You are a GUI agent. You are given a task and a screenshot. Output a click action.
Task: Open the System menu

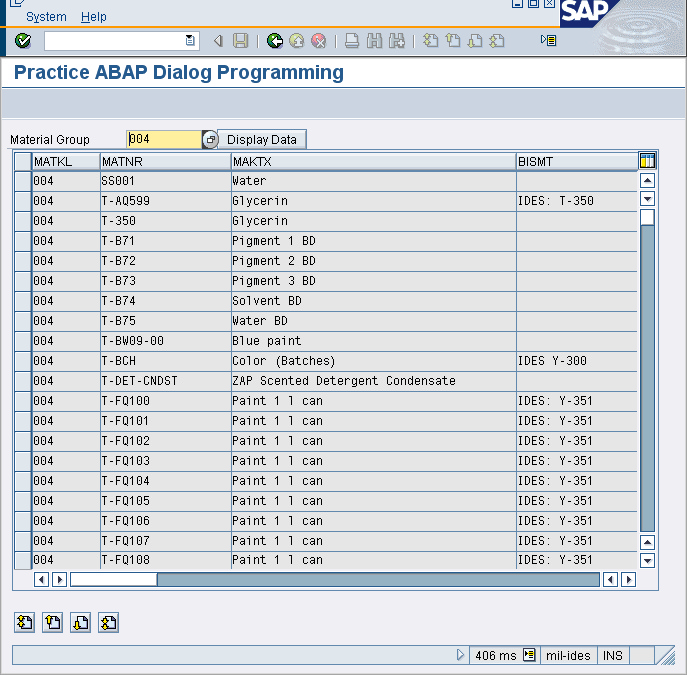pos(46,17)
